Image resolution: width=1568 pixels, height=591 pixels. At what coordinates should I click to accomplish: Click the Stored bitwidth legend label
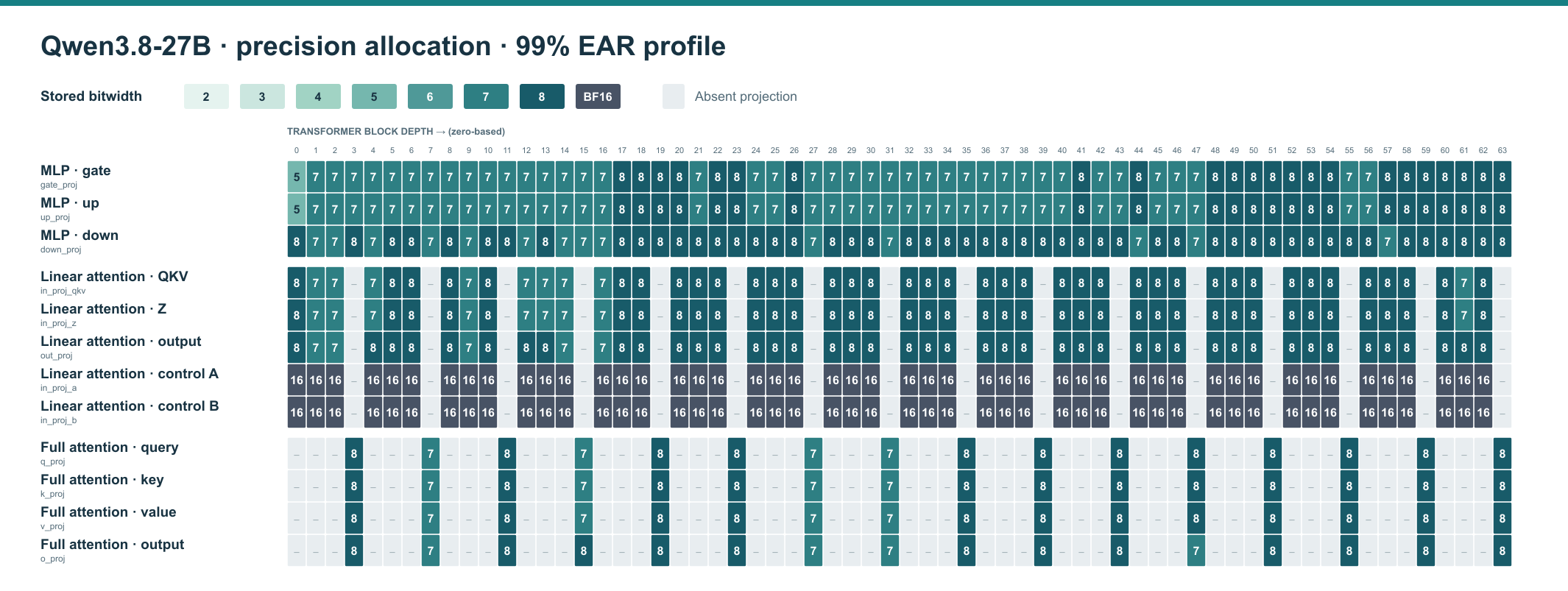coord(91,96)
